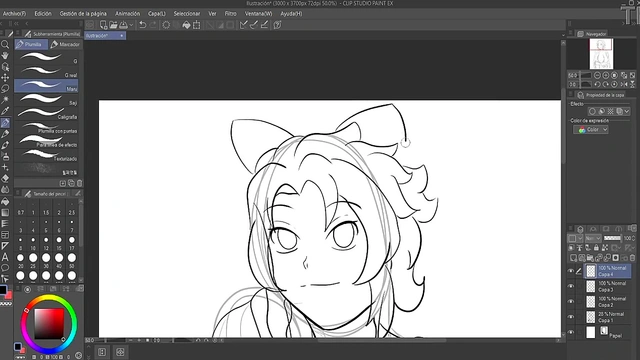The height and width of the screenshot is (360, 640).
Task: Select the Texturizado pen brush
Action: [x=46, y=155]
